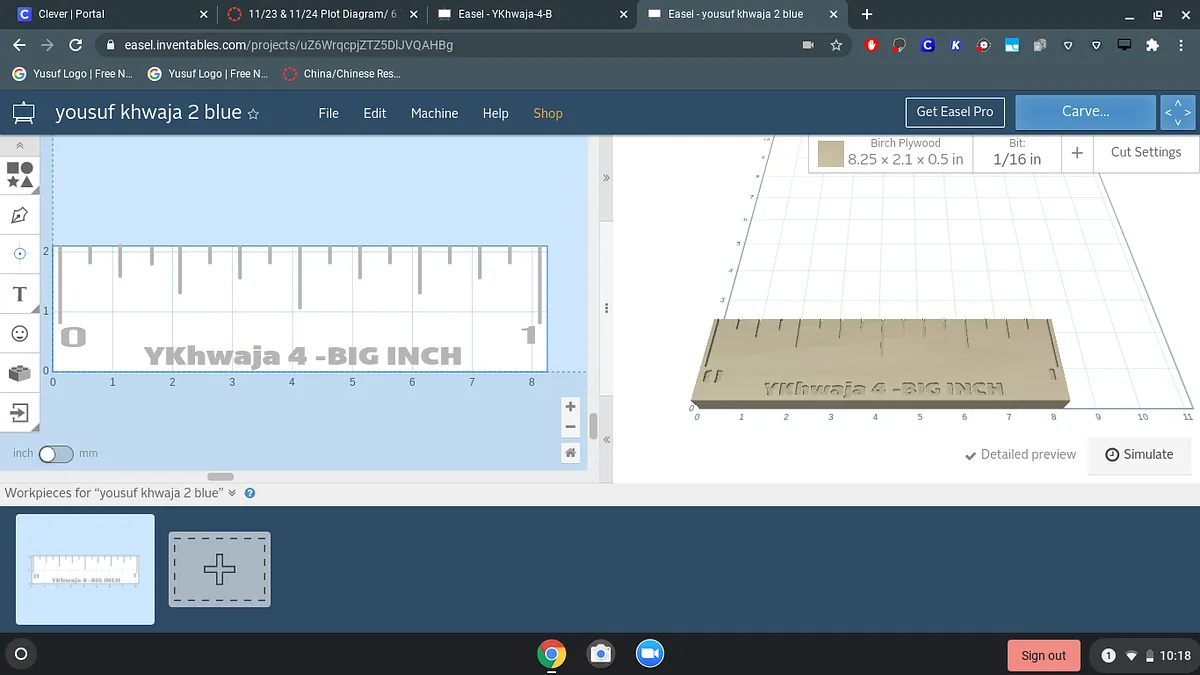Open the Apps brick icon

(20, 372)
